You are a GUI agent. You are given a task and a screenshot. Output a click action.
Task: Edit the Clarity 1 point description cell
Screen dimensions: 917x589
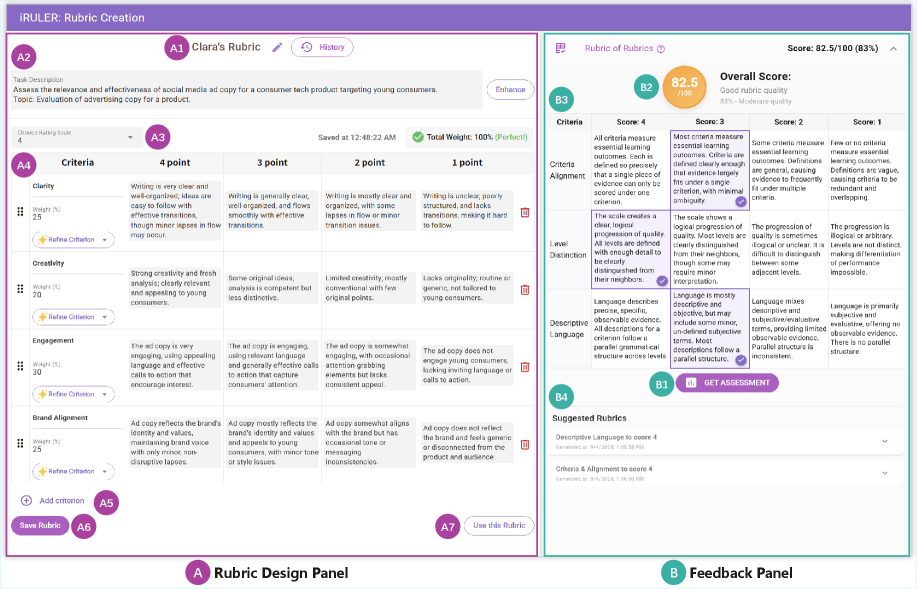point(467,211)
